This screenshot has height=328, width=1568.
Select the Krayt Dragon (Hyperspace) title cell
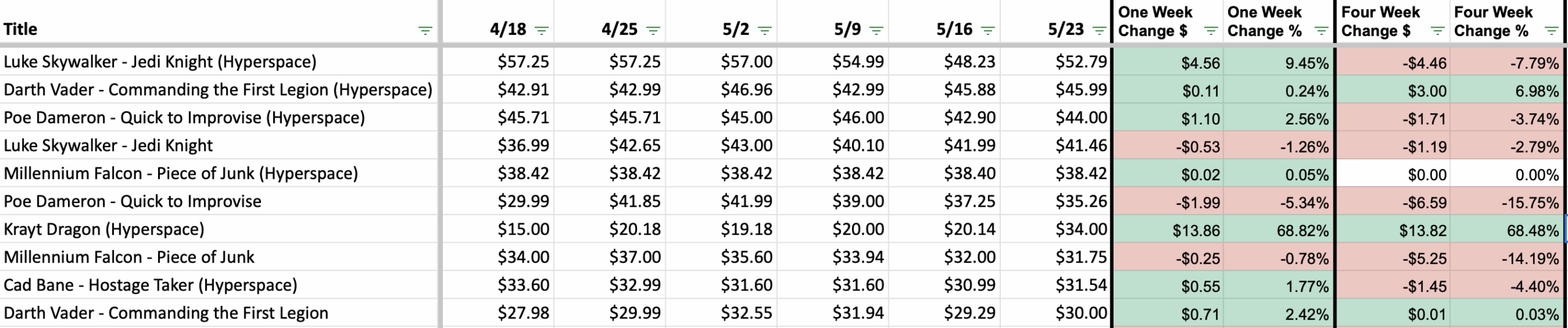point(219,229)
